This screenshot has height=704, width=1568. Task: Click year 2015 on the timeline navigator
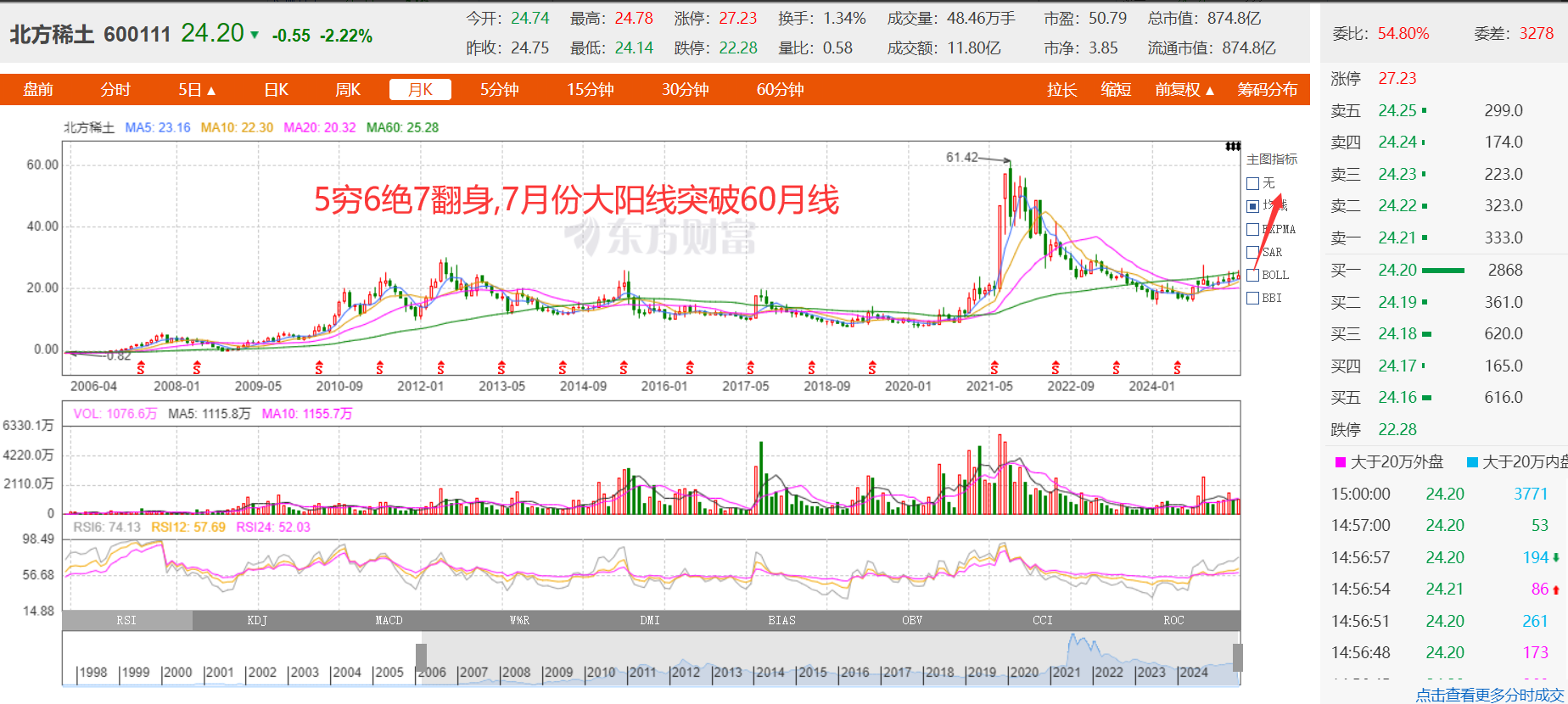812,673
